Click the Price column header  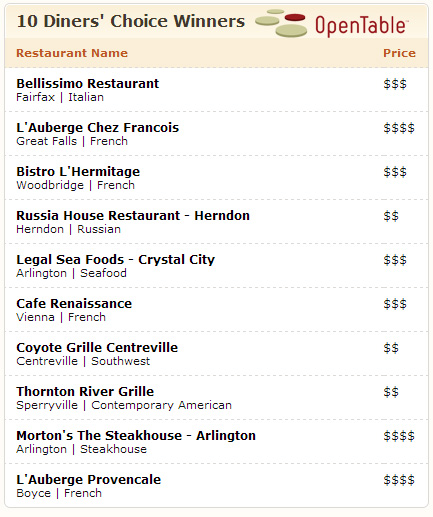coord(399,53)
